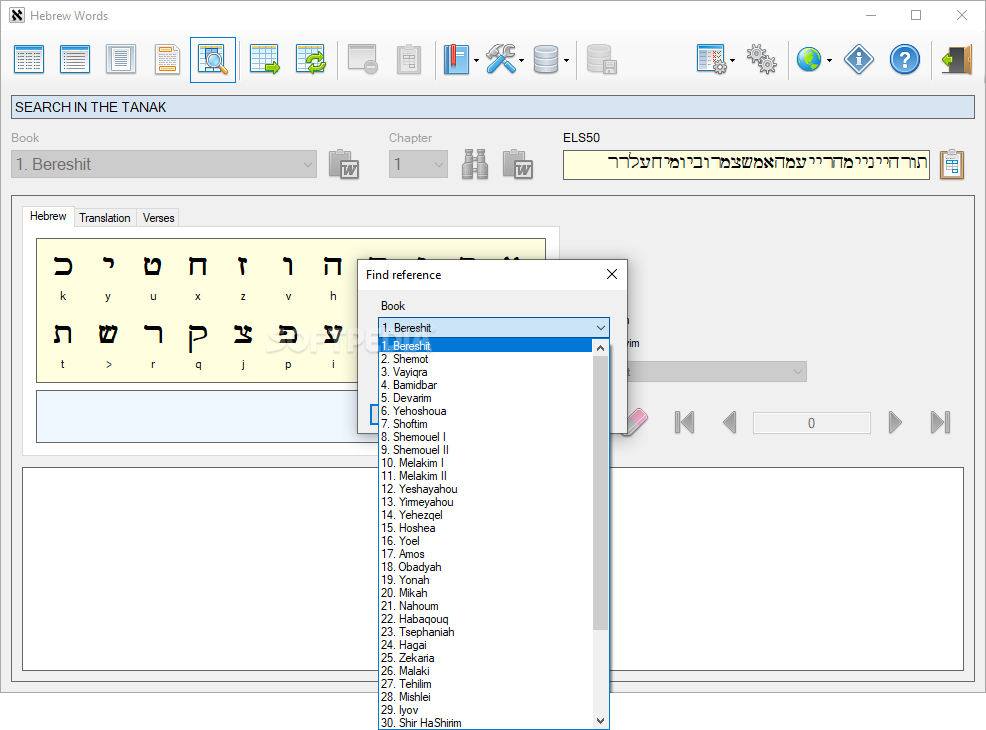The height and width of the screenshot is (730, 986).
Task: Click Word clipboard icon beside Chapter dropdown
Action: pyautogui.click(x=518, y=164)
